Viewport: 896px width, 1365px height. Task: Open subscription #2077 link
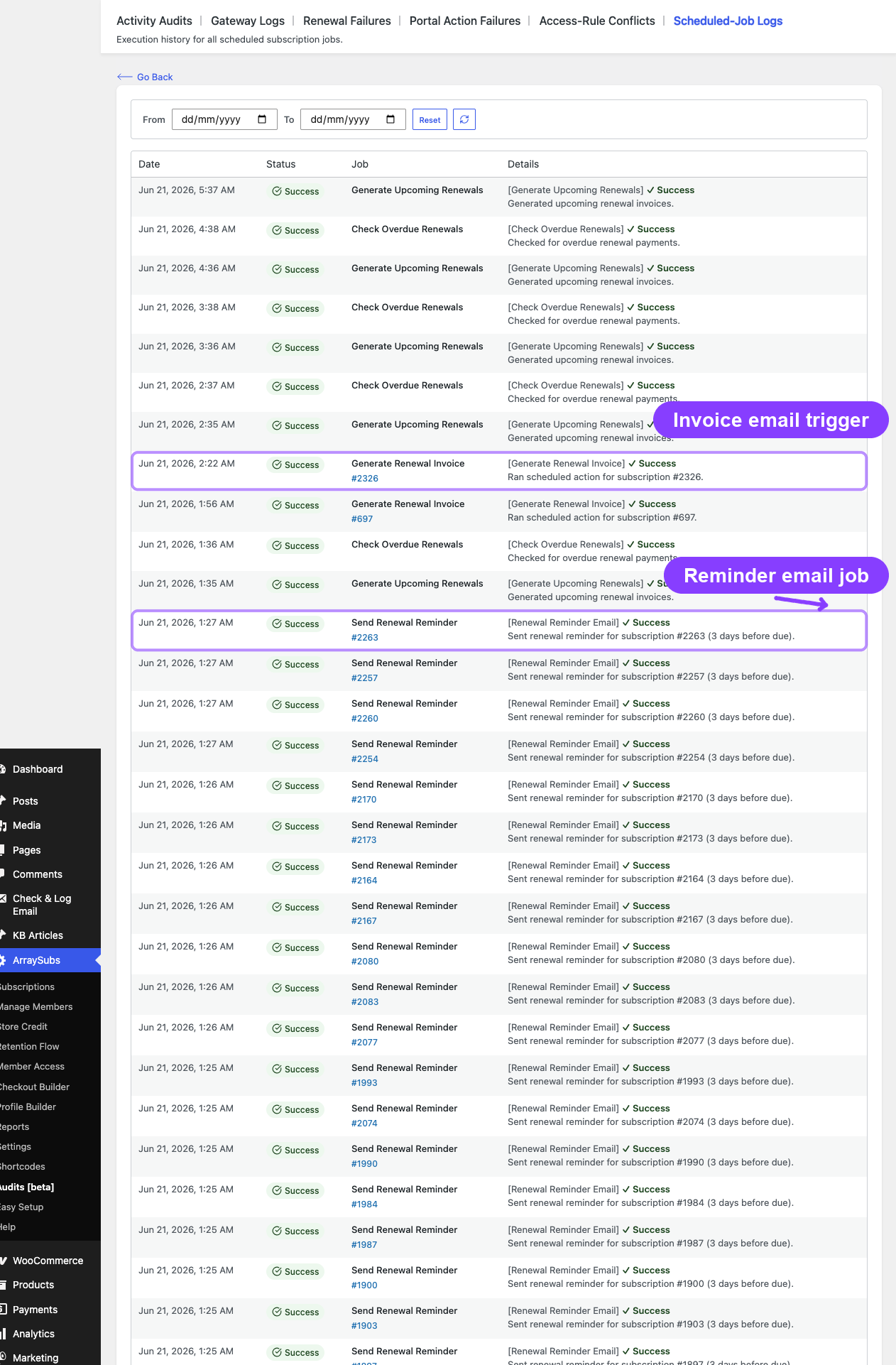pos(365,1042)
